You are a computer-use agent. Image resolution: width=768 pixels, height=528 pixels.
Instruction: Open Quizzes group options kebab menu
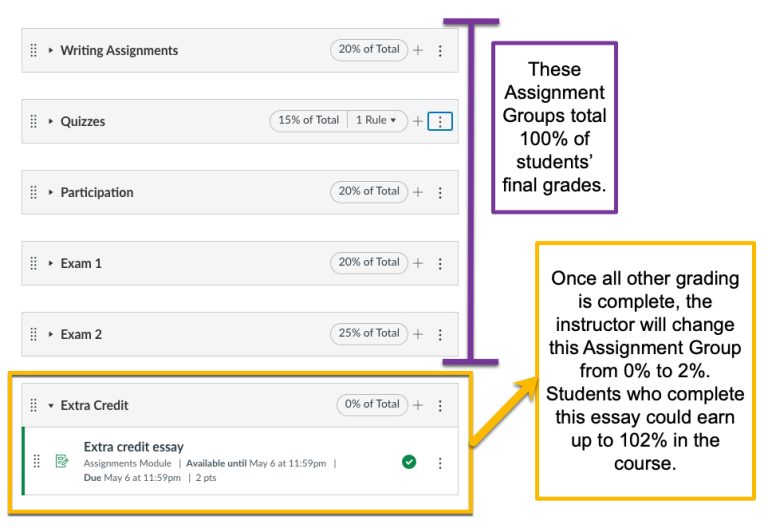coord(440,121)
